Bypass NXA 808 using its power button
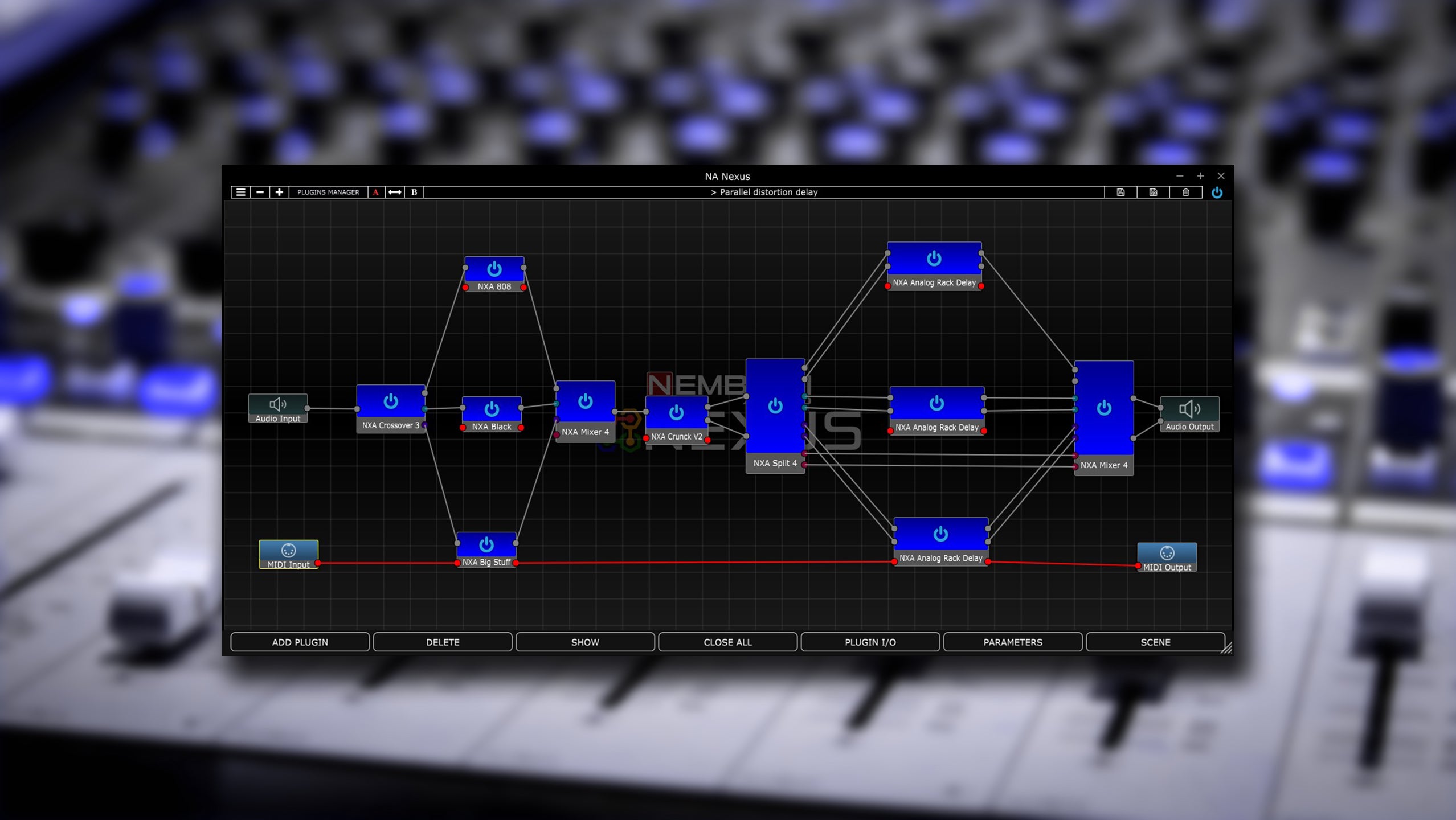This screenshot has width=1456, height=820. (x=494, y=268)
